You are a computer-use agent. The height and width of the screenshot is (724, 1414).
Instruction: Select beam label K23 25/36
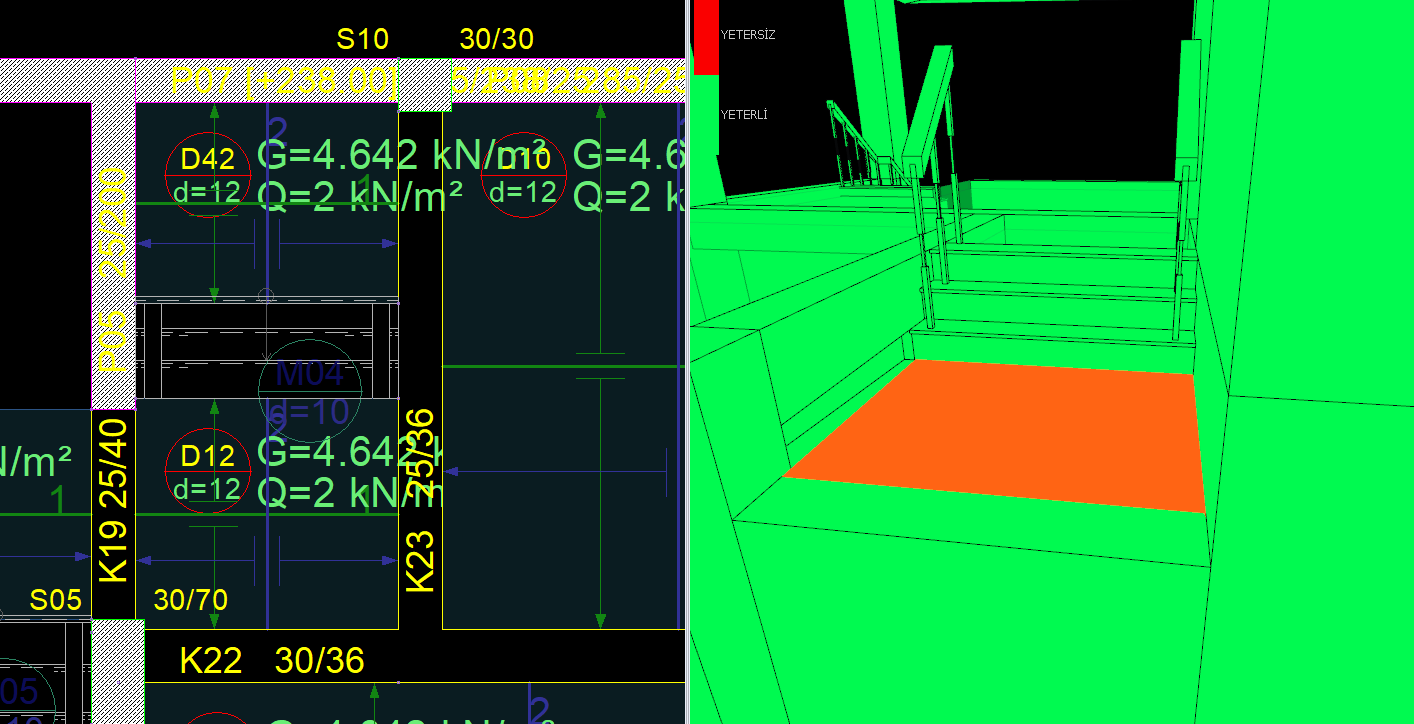click(421, 500)
